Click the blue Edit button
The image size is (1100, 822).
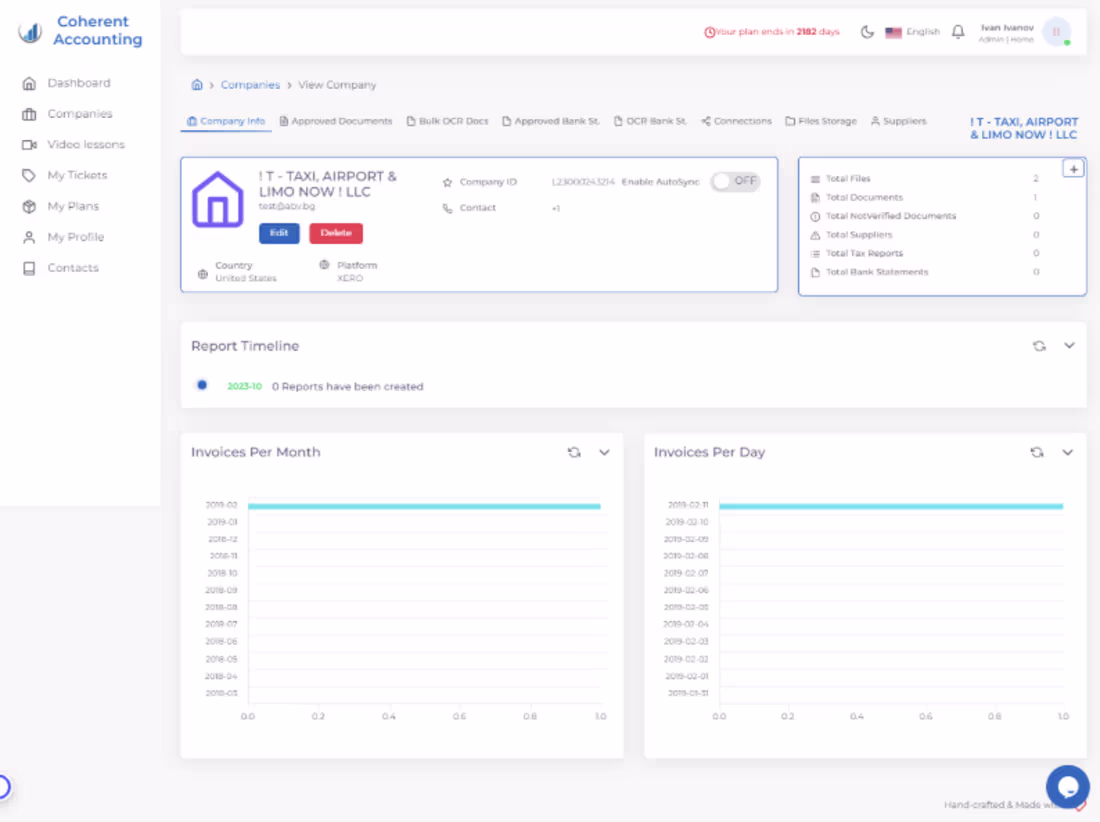pos(279,233)
